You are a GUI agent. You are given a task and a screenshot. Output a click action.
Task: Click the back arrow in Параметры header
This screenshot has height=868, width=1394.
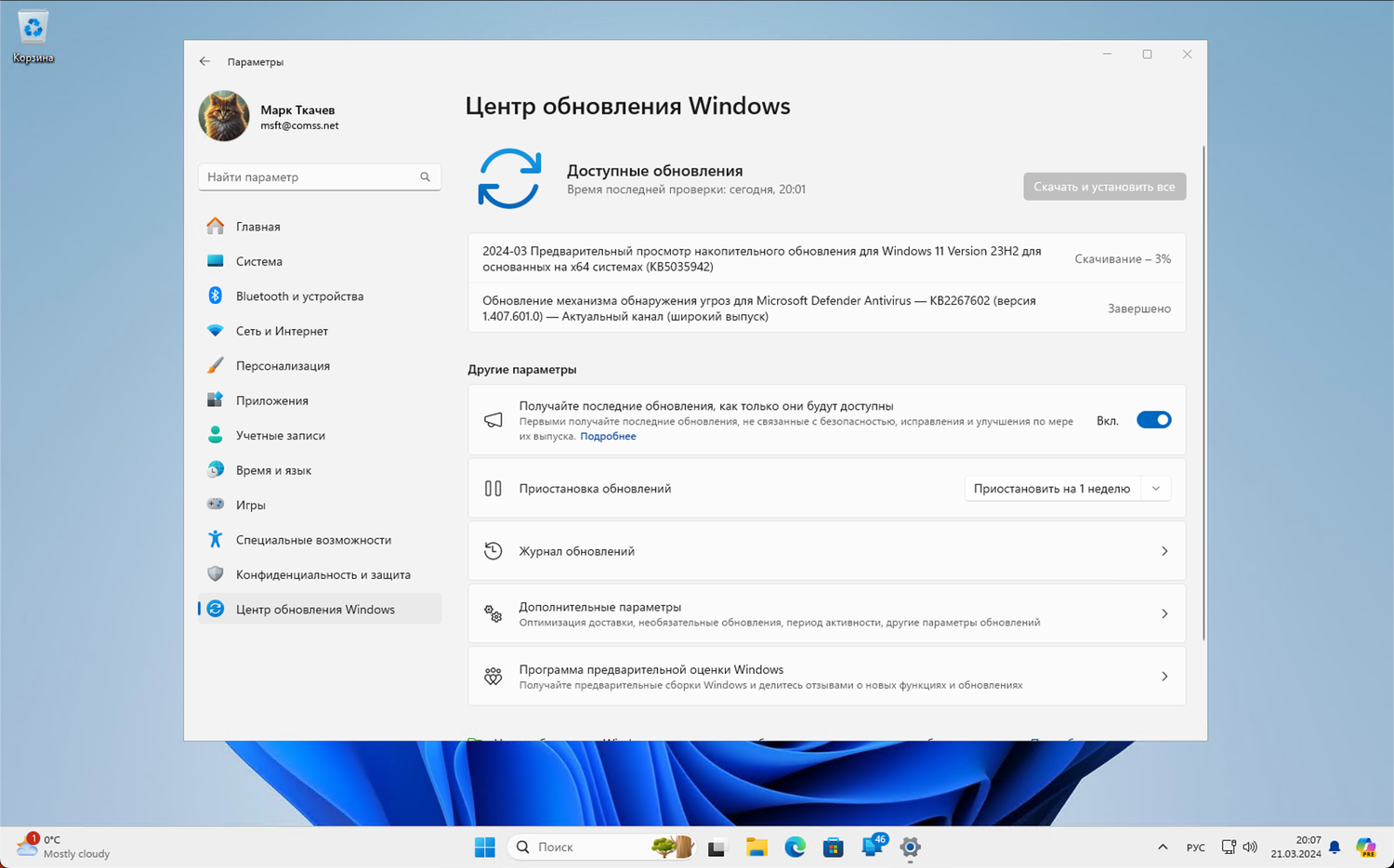[204, 61]
